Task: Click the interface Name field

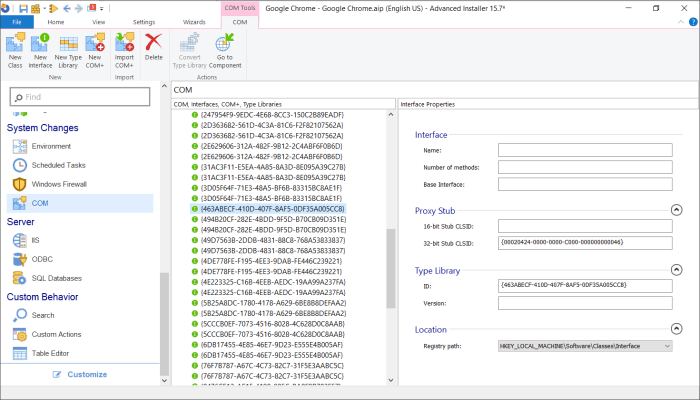Action: pos(585,150)
